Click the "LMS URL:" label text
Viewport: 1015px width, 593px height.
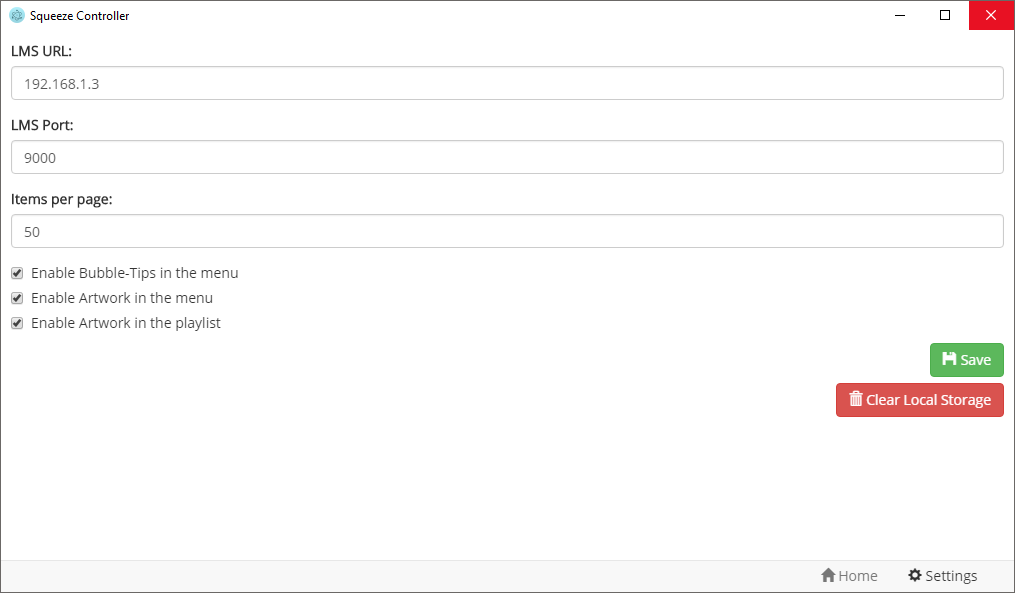(x=41, y=51)
